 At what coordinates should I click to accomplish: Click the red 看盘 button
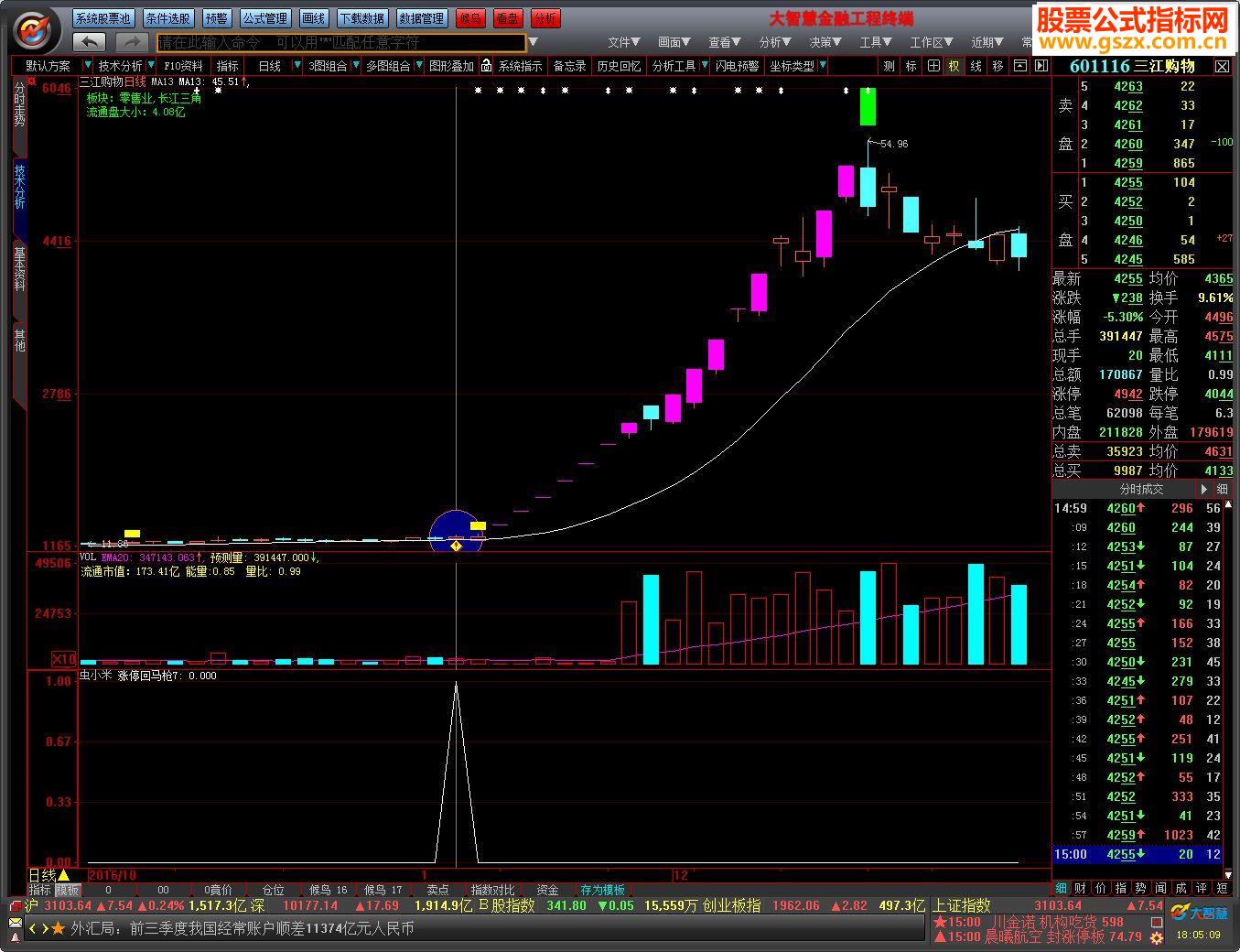pos(508,18)
